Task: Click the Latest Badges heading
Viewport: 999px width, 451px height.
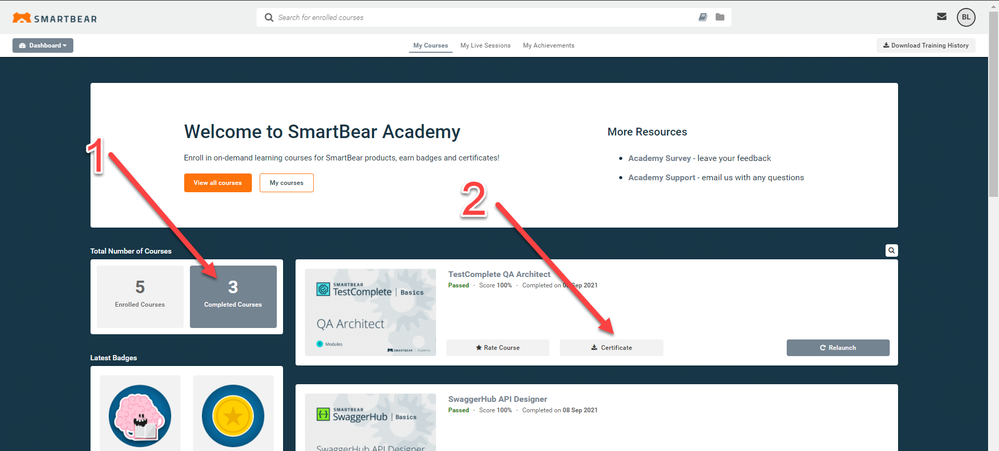Action: point(113,358)
